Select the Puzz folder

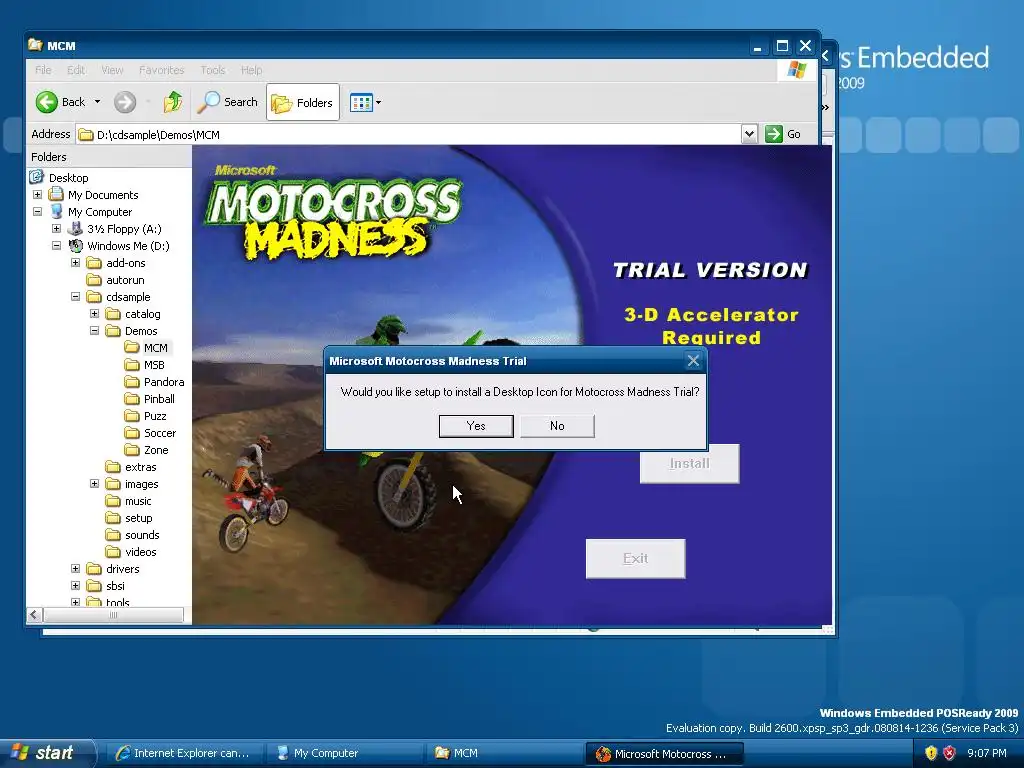pyautogui.click(x=155, y=416)
